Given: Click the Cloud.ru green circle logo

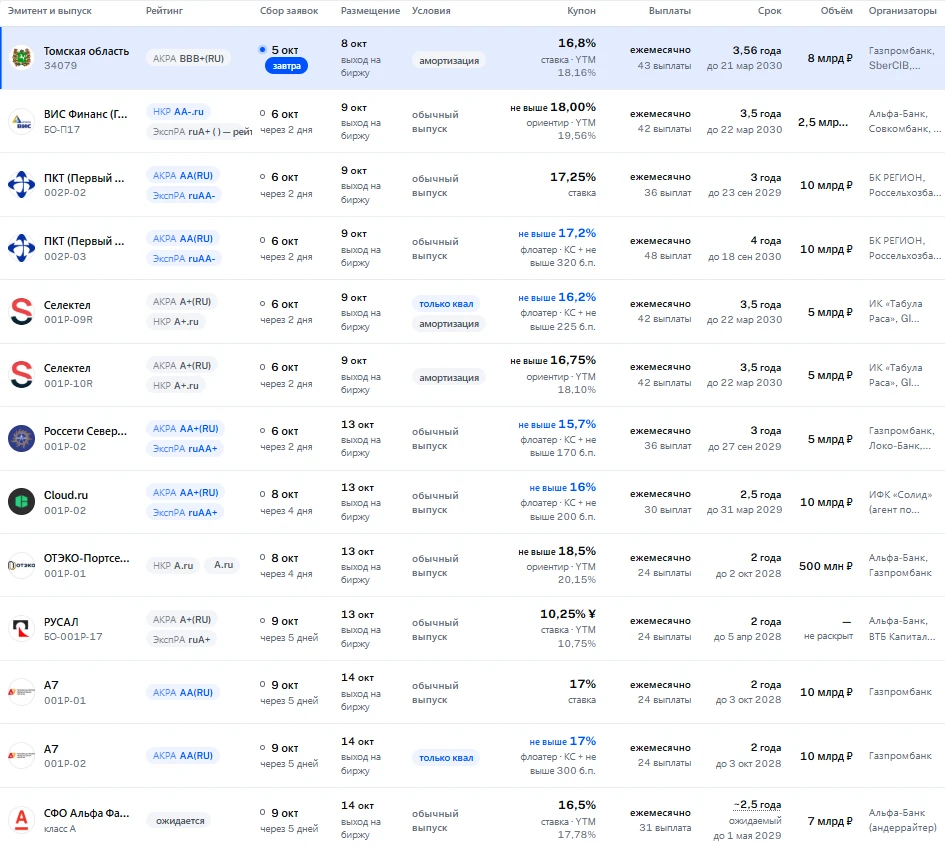Looking at the screenshot, I should tap(22, 502).
